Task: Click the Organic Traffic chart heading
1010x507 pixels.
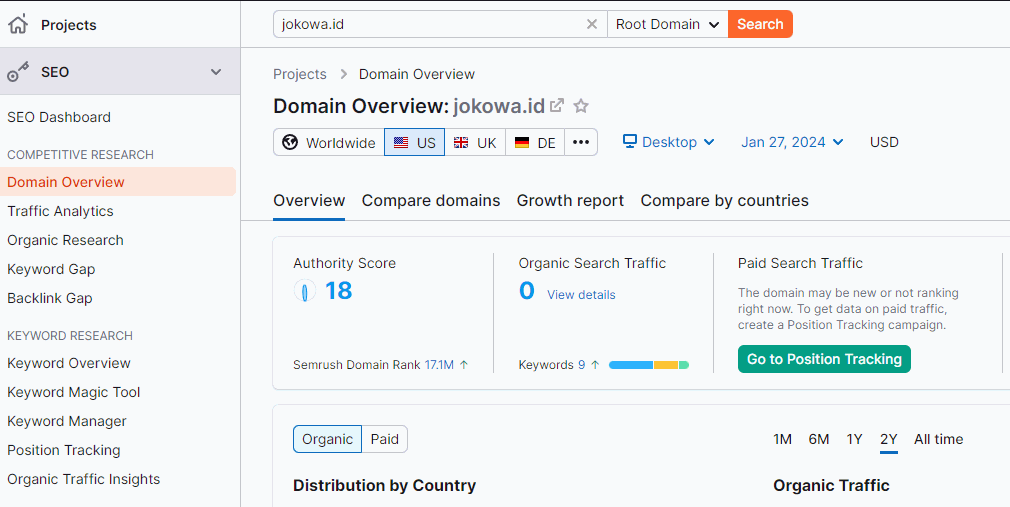Action: tap(831, 485)
